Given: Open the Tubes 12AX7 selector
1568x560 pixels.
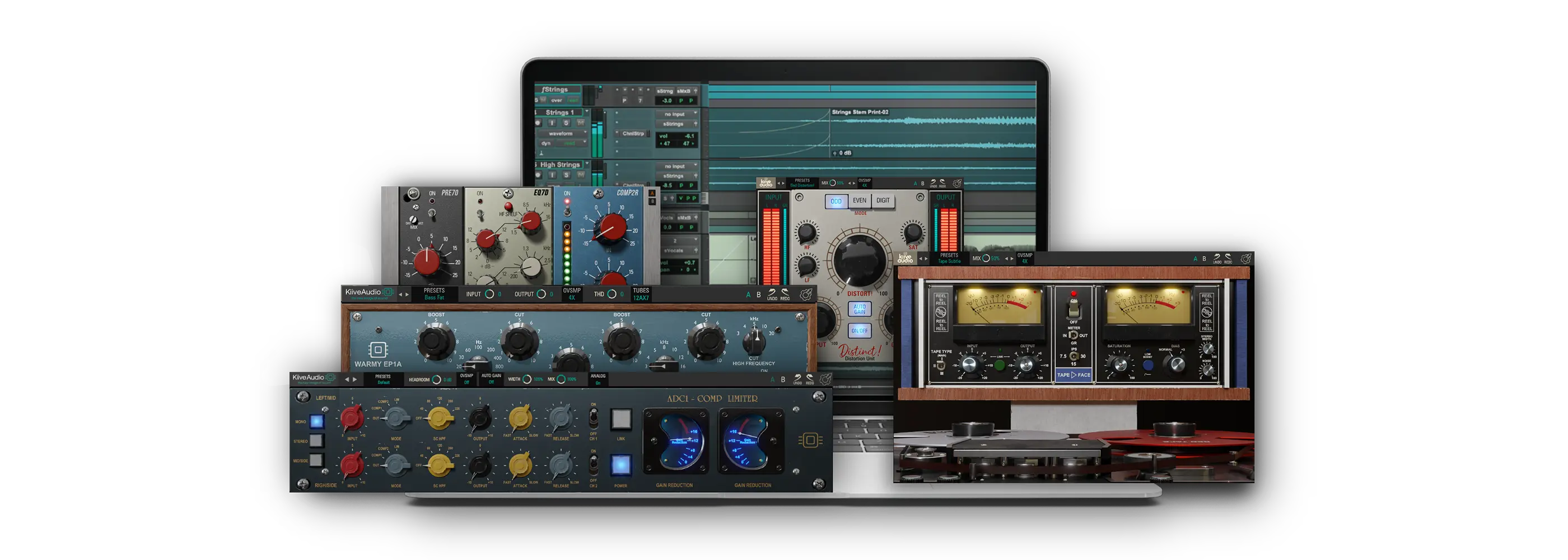Looking at the screenshot, I should tap(641, 294).
